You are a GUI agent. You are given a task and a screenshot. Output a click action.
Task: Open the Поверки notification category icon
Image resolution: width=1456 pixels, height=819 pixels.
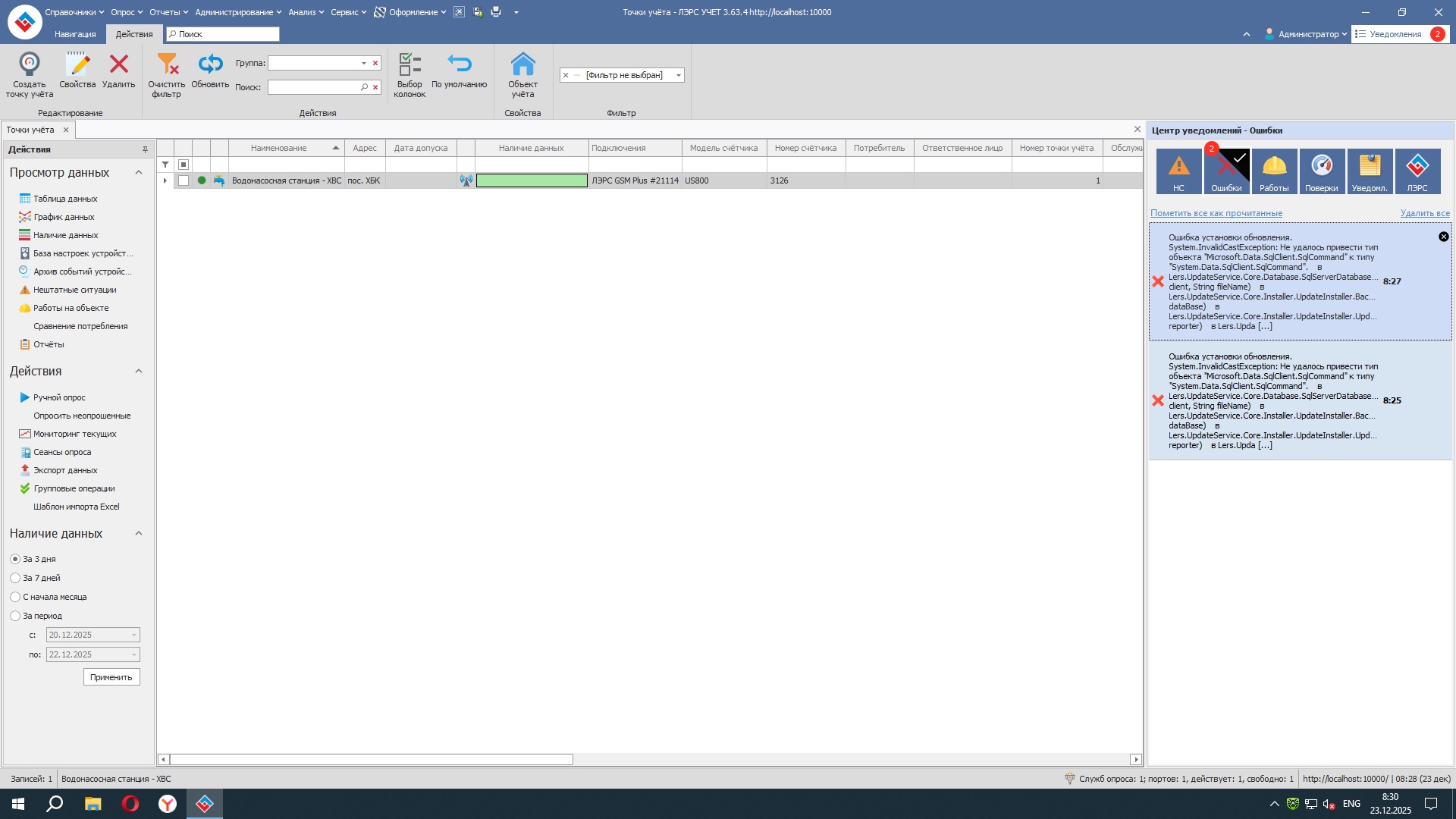click(x=1321, y=171)
